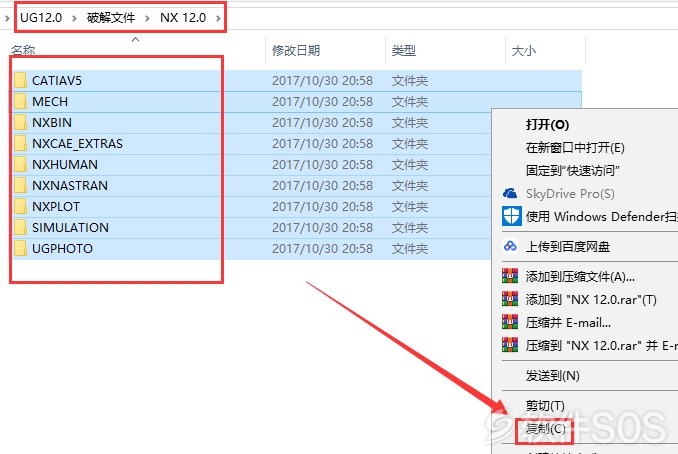Click the UGPHOTO folder icon
Viewport: 678px width, 454px height.
(20, 249)
